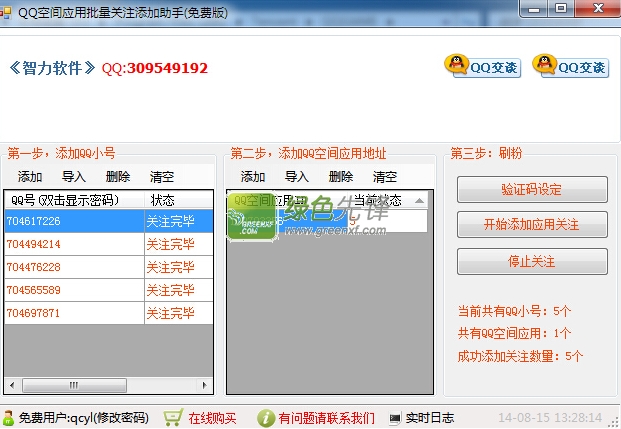Select QQ account row 704617226

tap(109, 221)
